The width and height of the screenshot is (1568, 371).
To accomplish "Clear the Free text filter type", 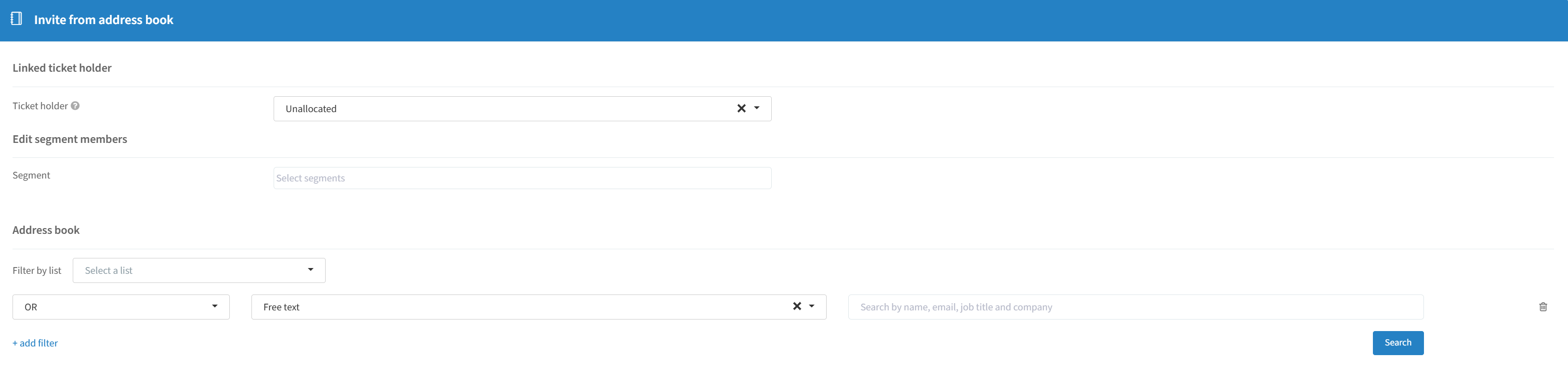I will [x=797, y=307].
